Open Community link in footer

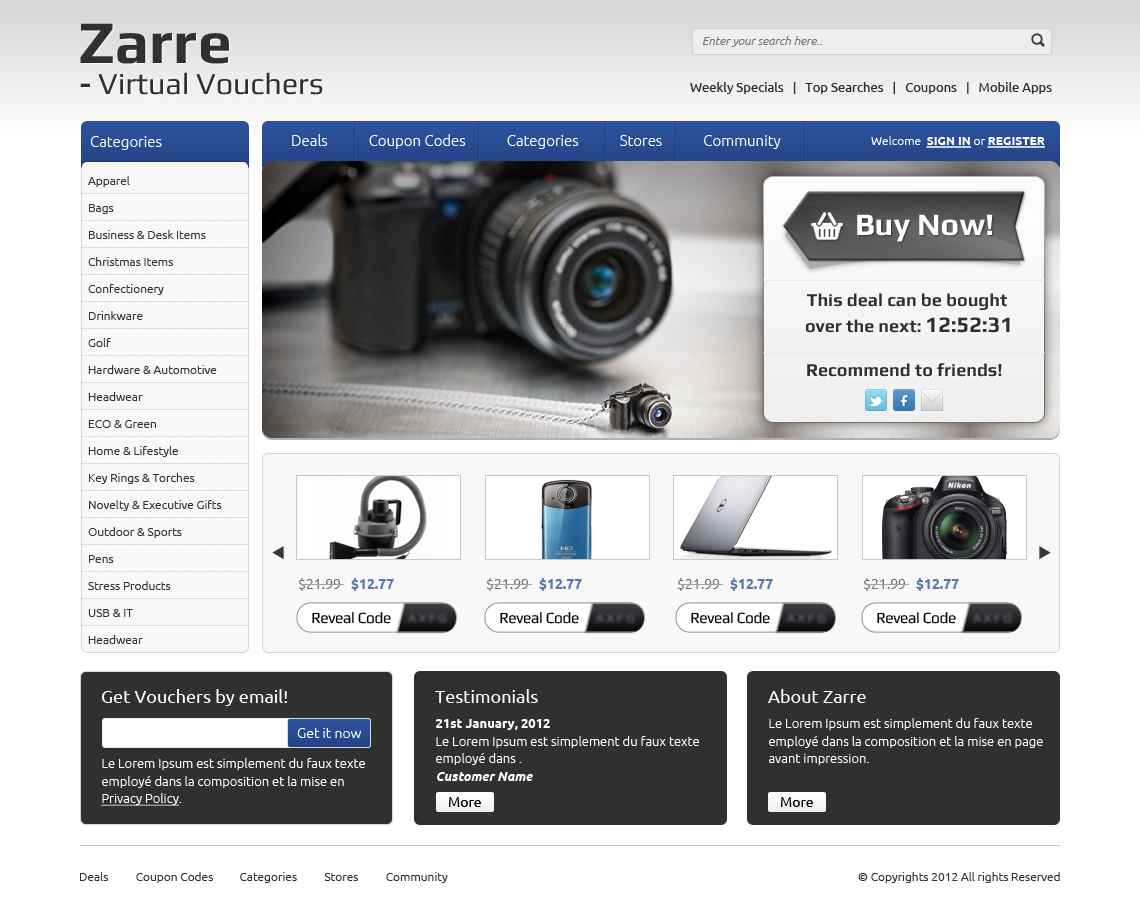coord(417,877)
